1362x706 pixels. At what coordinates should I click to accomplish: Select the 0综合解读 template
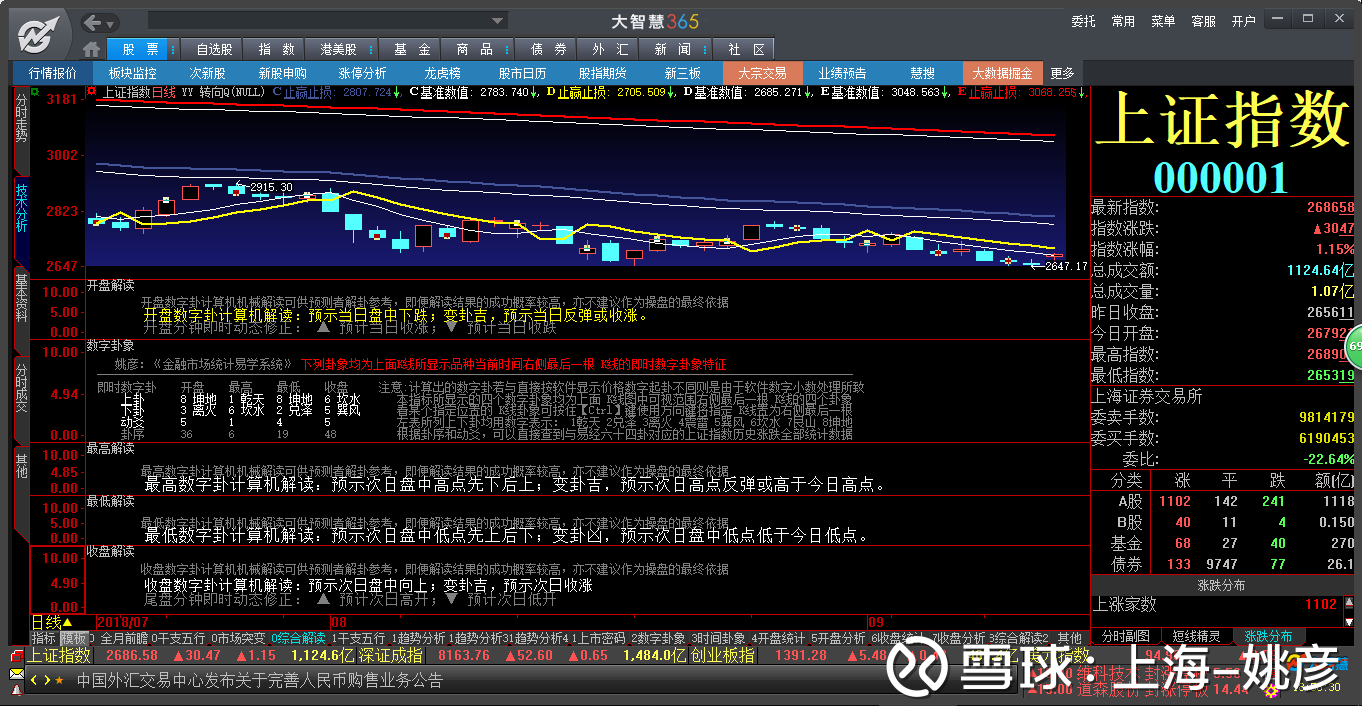point(299,638)
